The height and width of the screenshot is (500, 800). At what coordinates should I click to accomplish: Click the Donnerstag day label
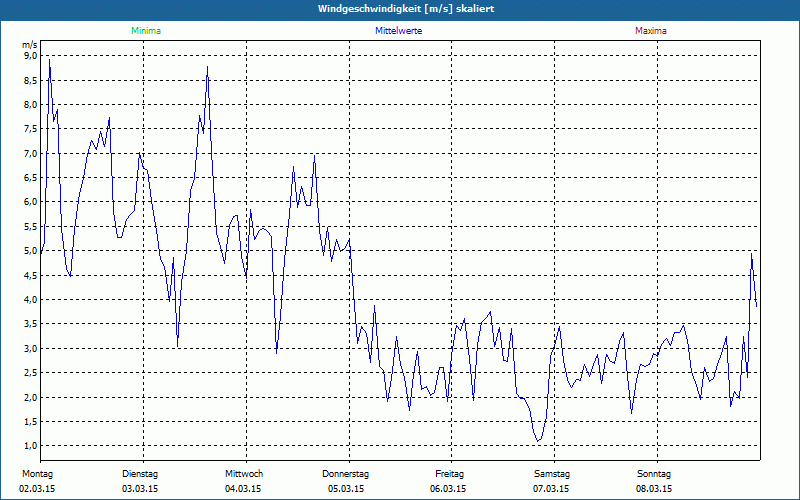[x=345, y=474]
